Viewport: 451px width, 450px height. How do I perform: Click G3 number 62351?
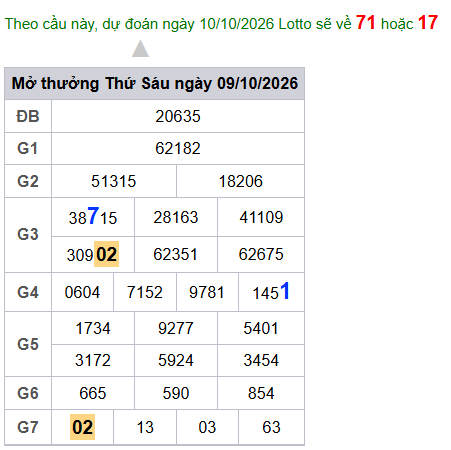tap(176, 254)
